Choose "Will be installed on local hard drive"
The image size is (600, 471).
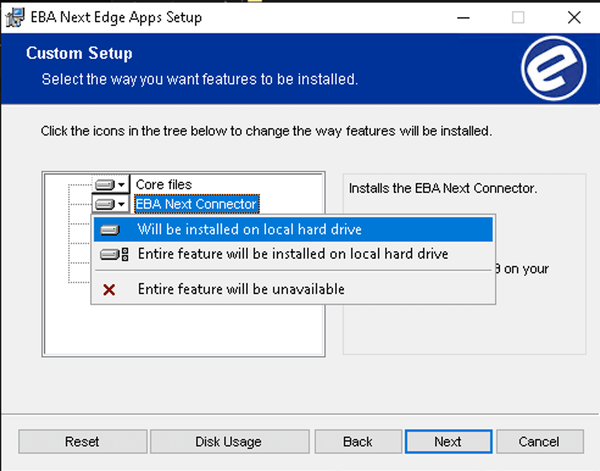point(249,229)
